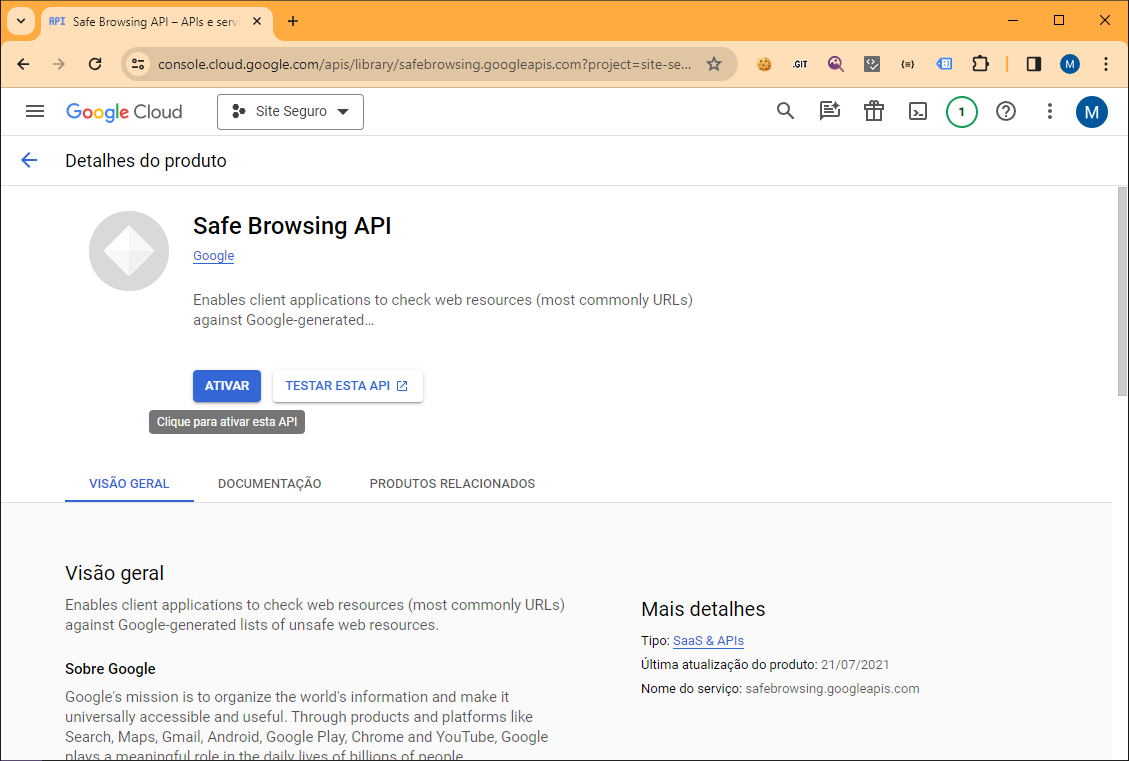Open the .GIT extension icon
The image size is (1129, 761).
click(800, 64)
